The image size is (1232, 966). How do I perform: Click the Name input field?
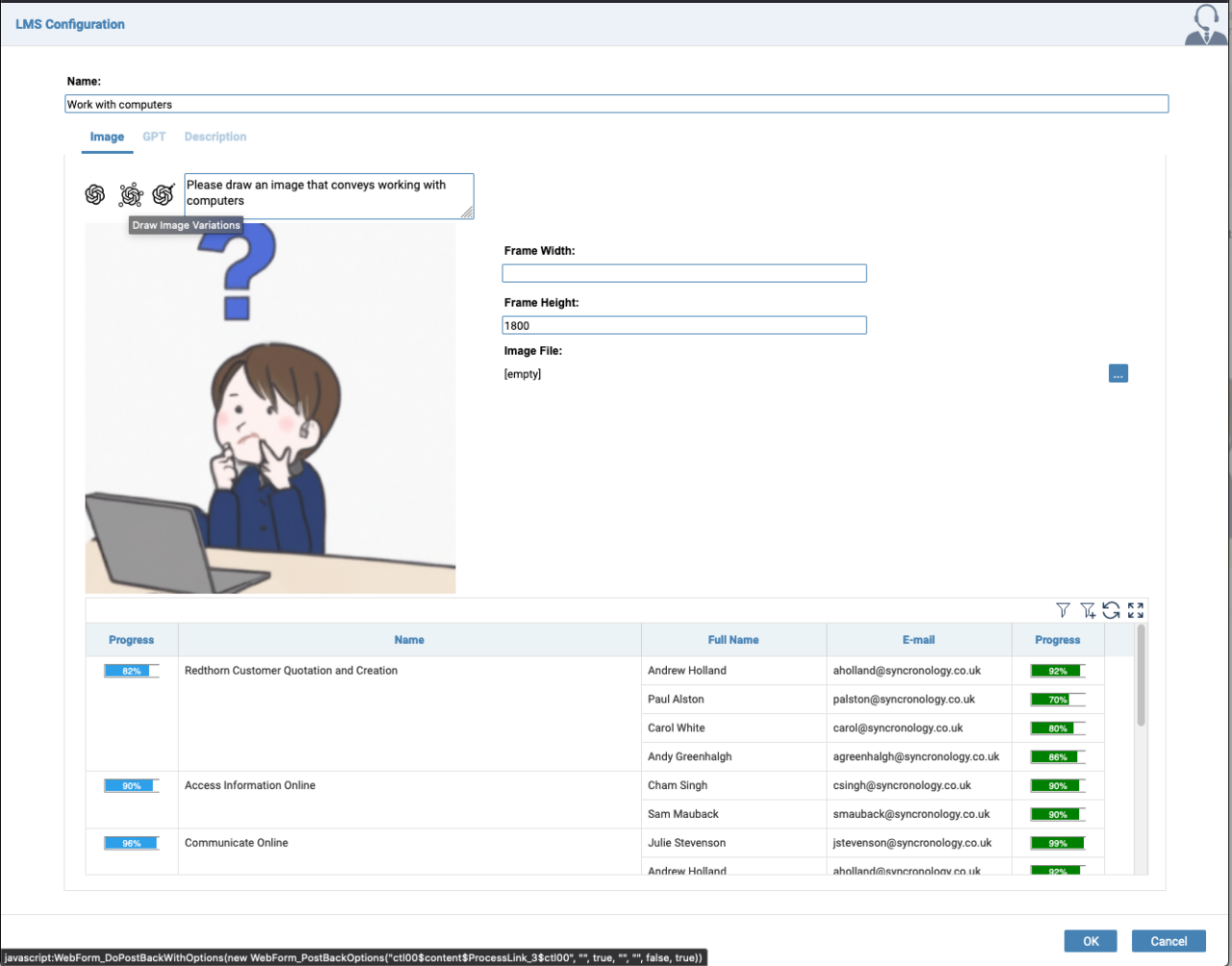pos(616,104)
